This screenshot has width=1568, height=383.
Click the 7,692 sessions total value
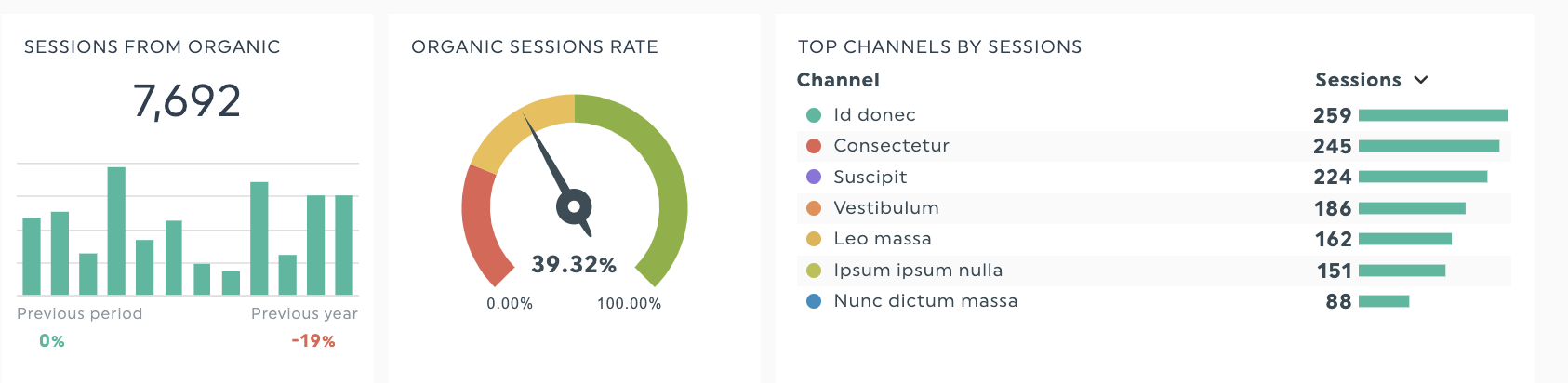187,101
